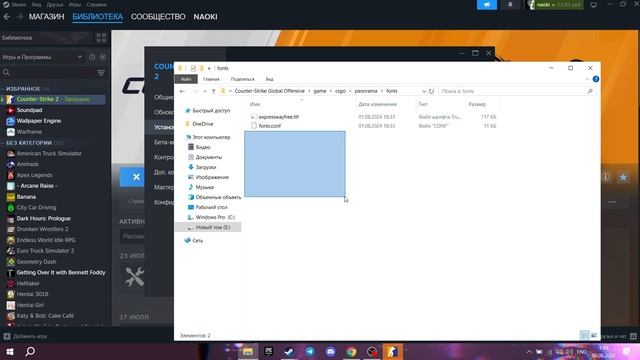Open Windows Pro (C:) drive in navigation pane

pos(215,217)
